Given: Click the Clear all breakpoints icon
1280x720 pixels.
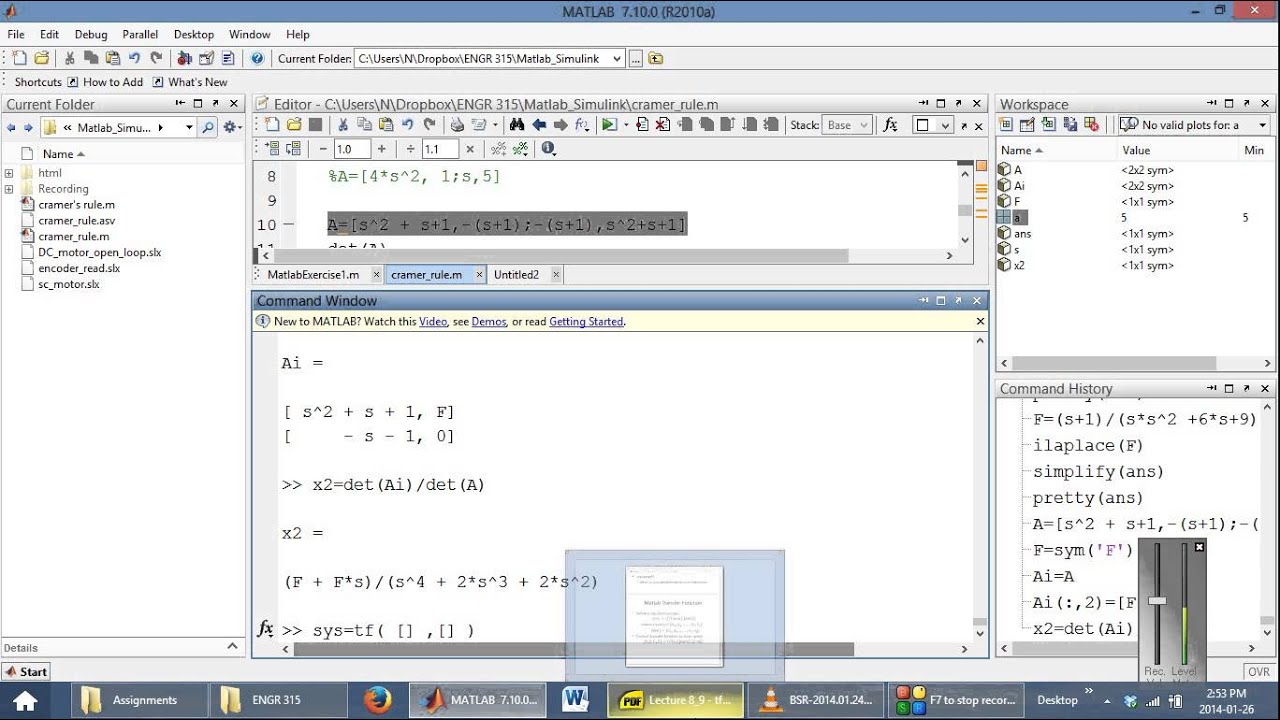Looking at the screenshot, I should 664,125.
